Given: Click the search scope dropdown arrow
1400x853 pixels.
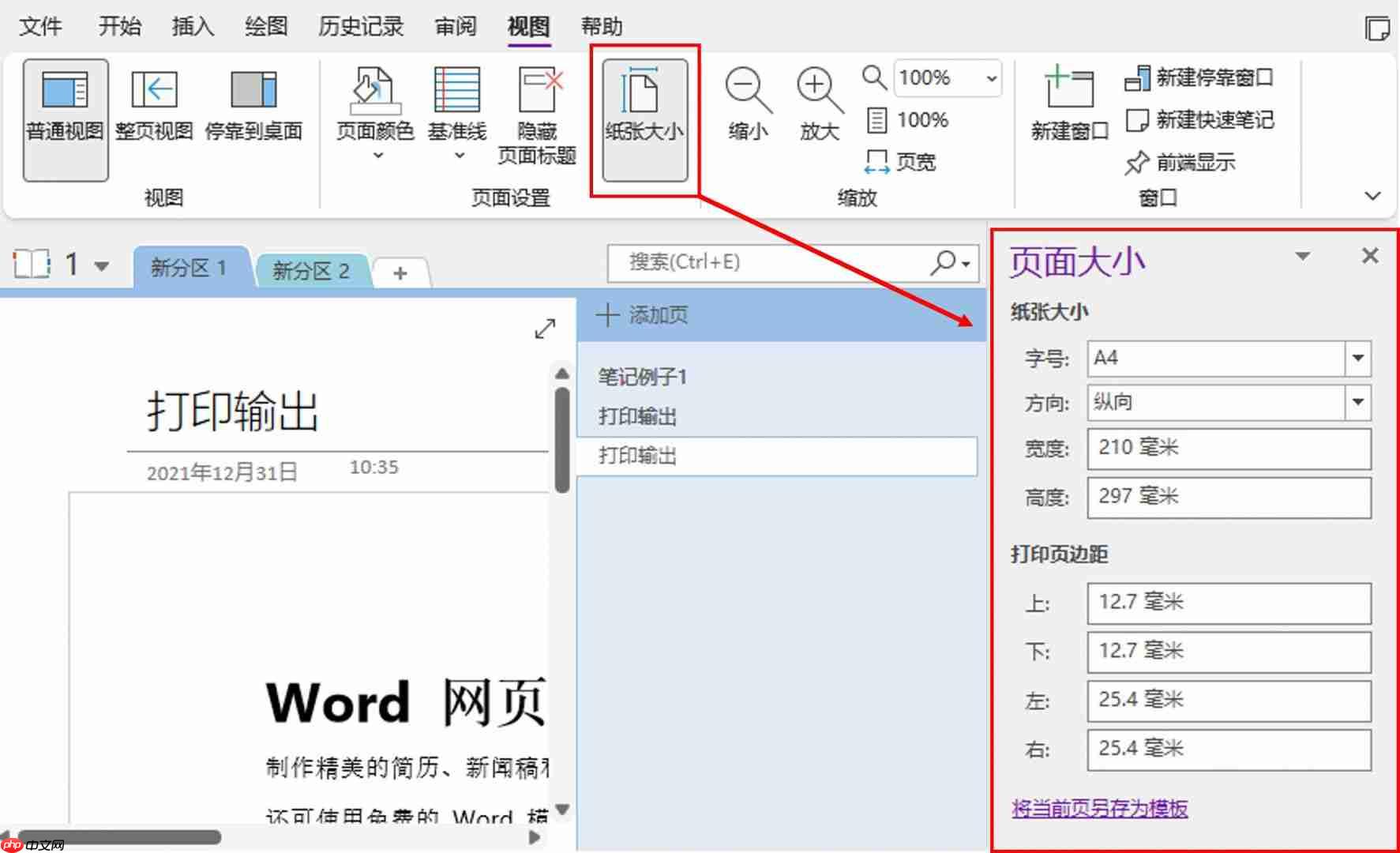Looking at the screenshot, I should [x=966, y=265].
